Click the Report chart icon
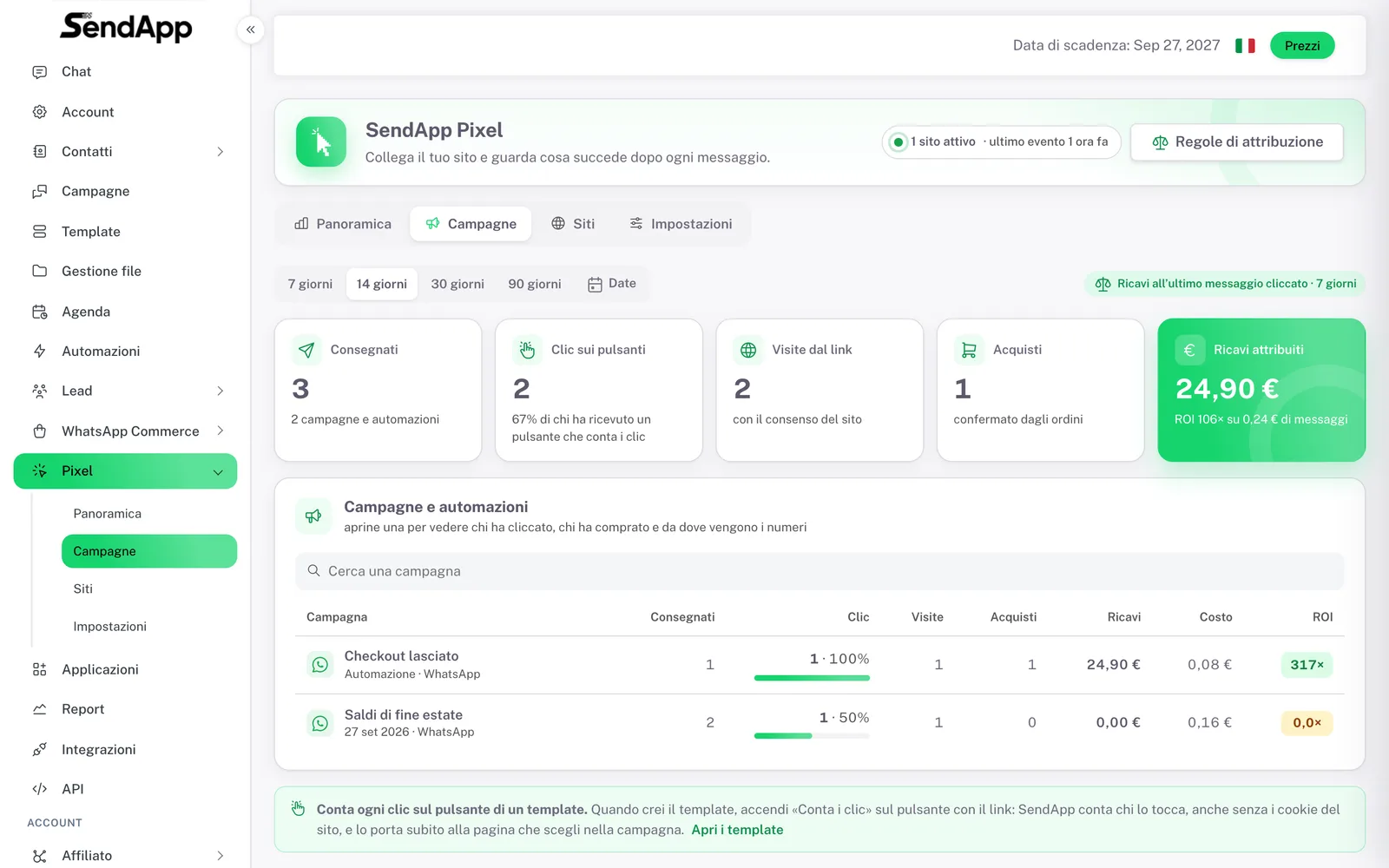1389x868 pixels. pos(39,709)
